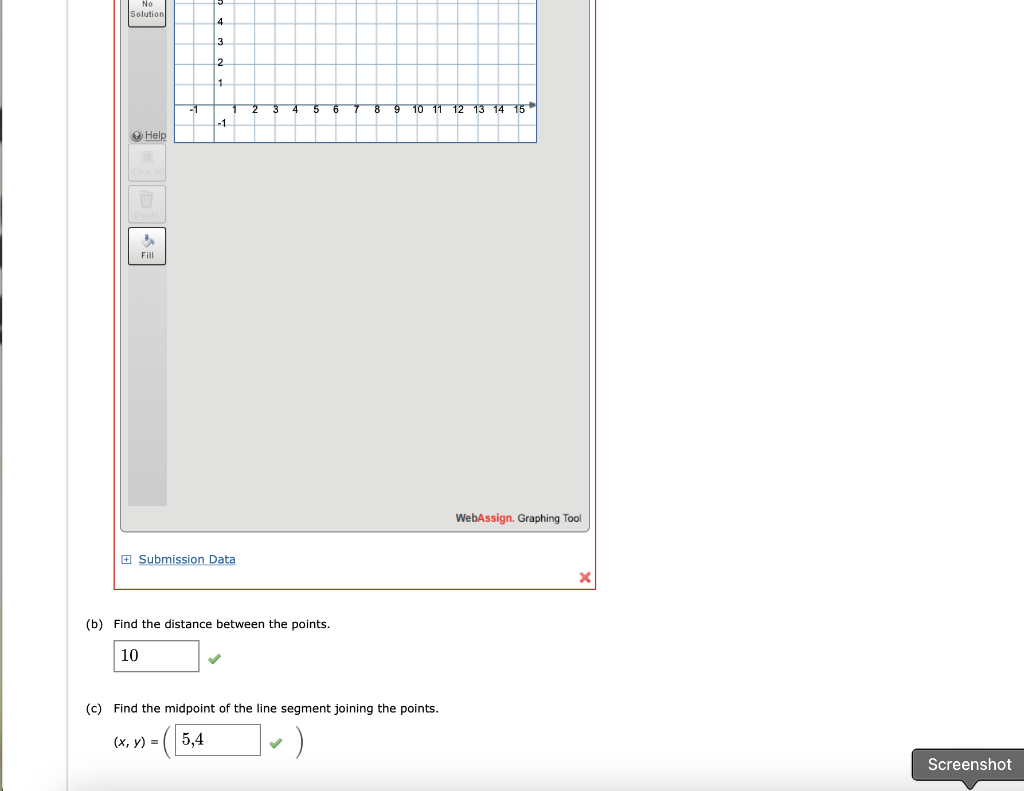This screenshot has width=1024, height=791.
Task: Select the distance answer field showing 10
Action: pos(156,656)
